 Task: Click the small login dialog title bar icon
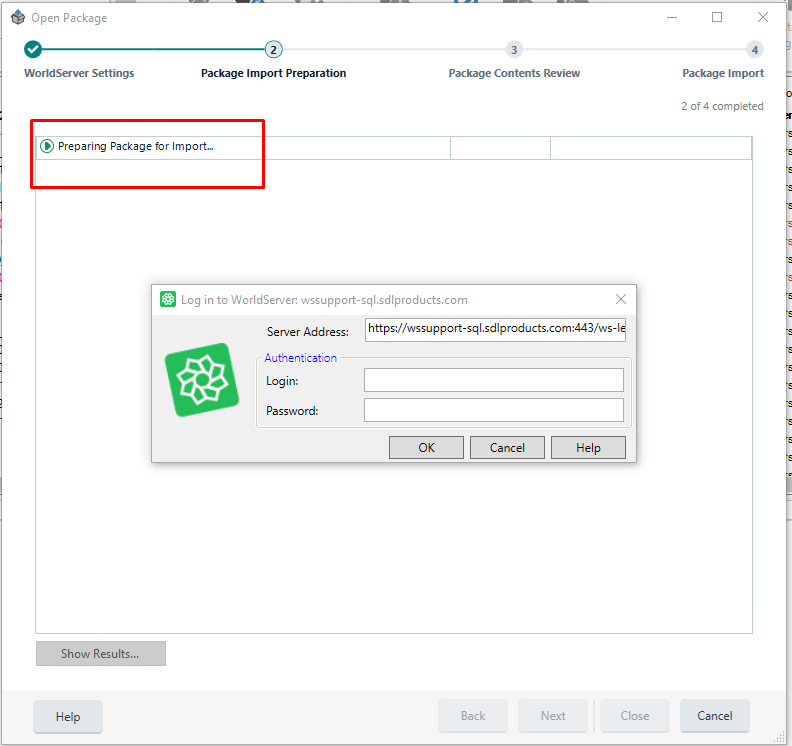(168, 300)
